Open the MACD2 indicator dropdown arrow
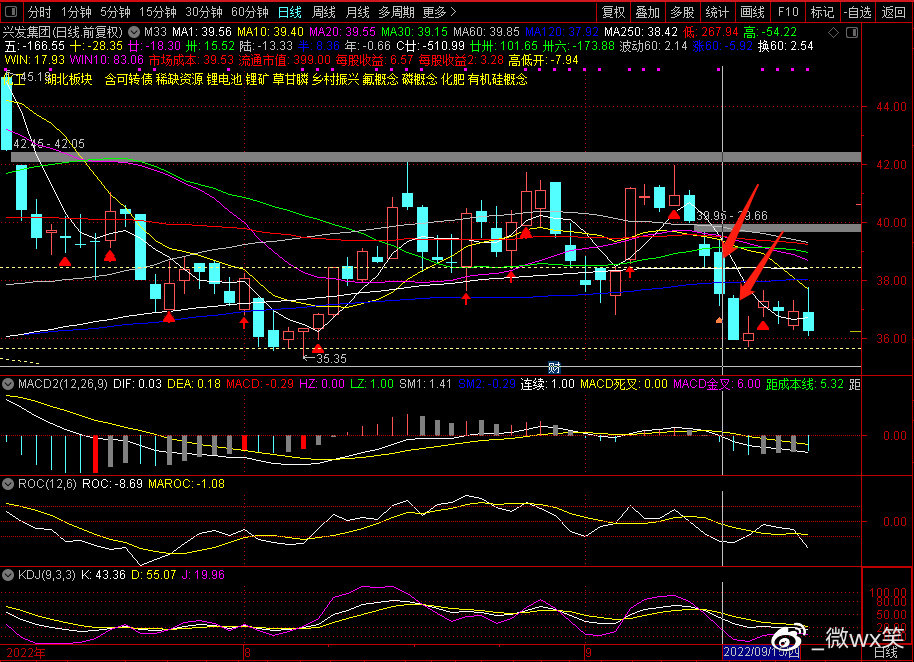The width and height of the screenshot is (914, 662). pyautogui.click(x=9, y=383)
